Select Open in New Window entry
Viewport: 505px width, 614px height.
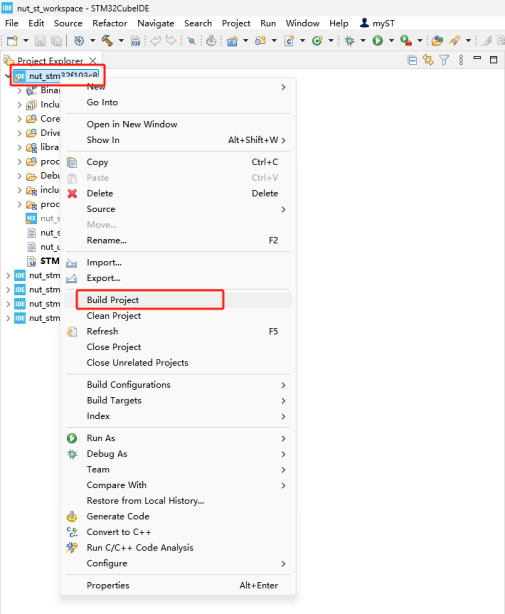(x=178, y=125)
